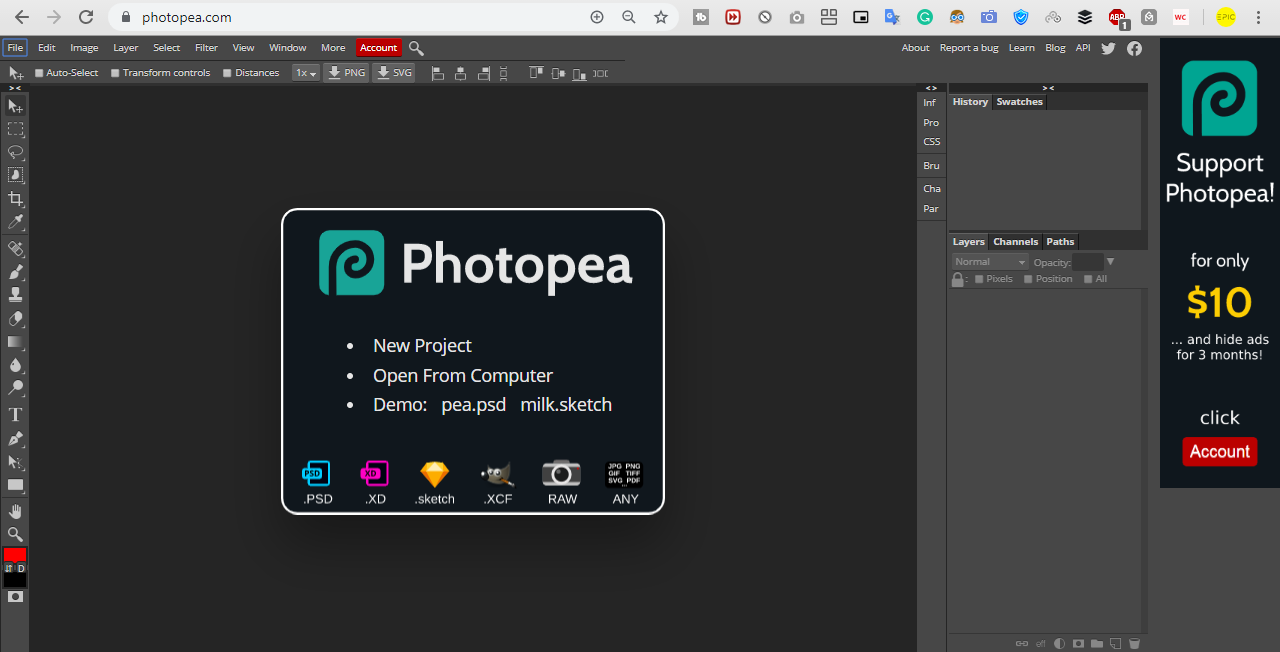This screenshot has width=1280, height=652.
Task: Toggle the lock All checkbox
Action: 1088,279
